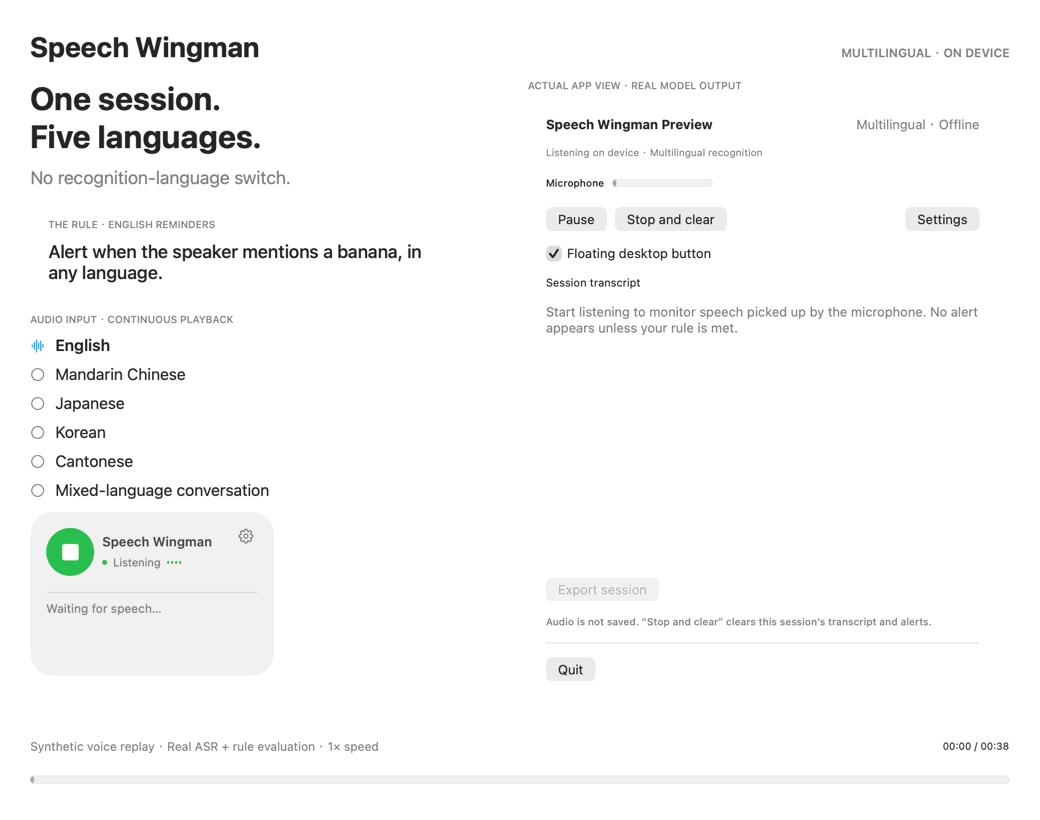
Task: Click the playback progress bar at bottom
Action: [520, 780]
